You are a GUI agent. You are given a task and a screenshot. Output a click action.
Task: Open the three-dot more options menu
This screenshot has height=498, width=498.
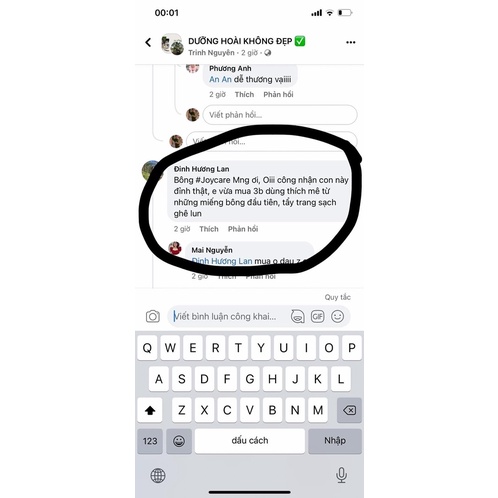tap(350, 42)
